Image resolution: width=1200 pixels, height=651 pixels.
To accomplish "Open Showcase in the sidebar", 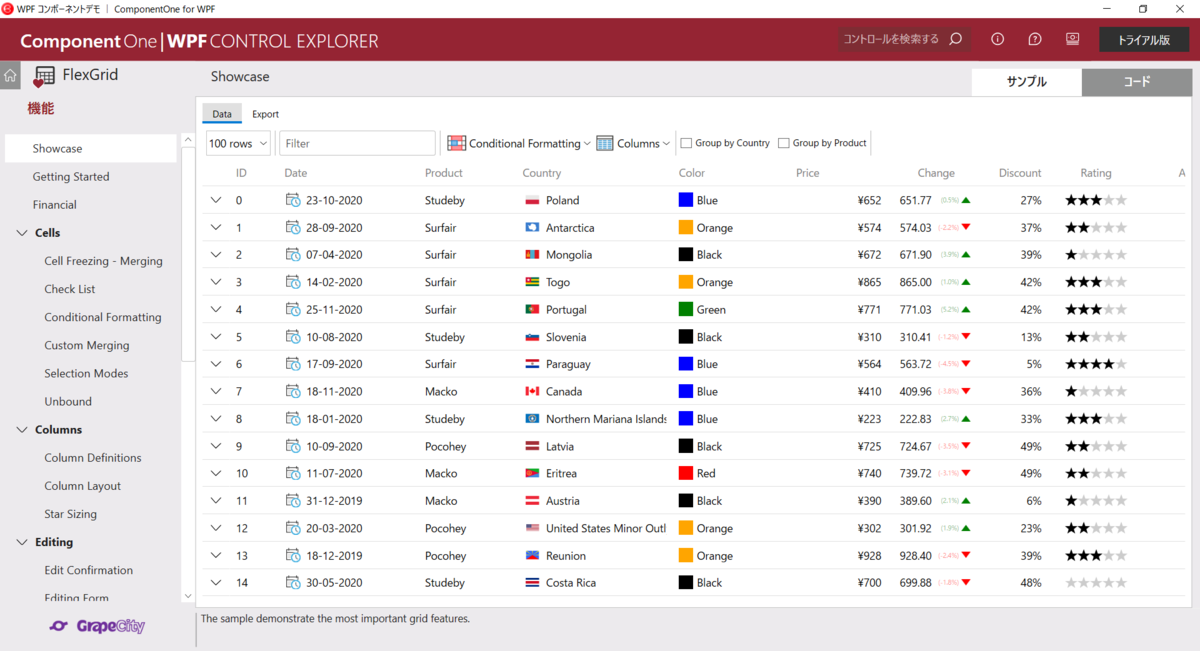I will [91, 148].
